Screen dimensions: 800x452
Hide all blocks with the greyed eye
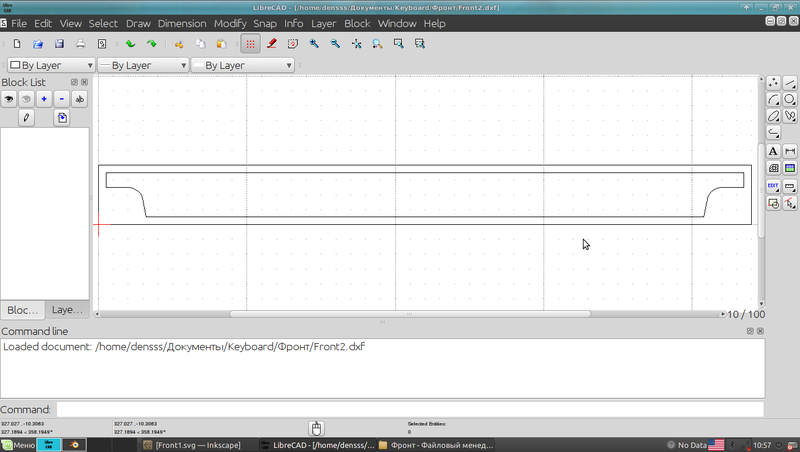pos(27,99)
